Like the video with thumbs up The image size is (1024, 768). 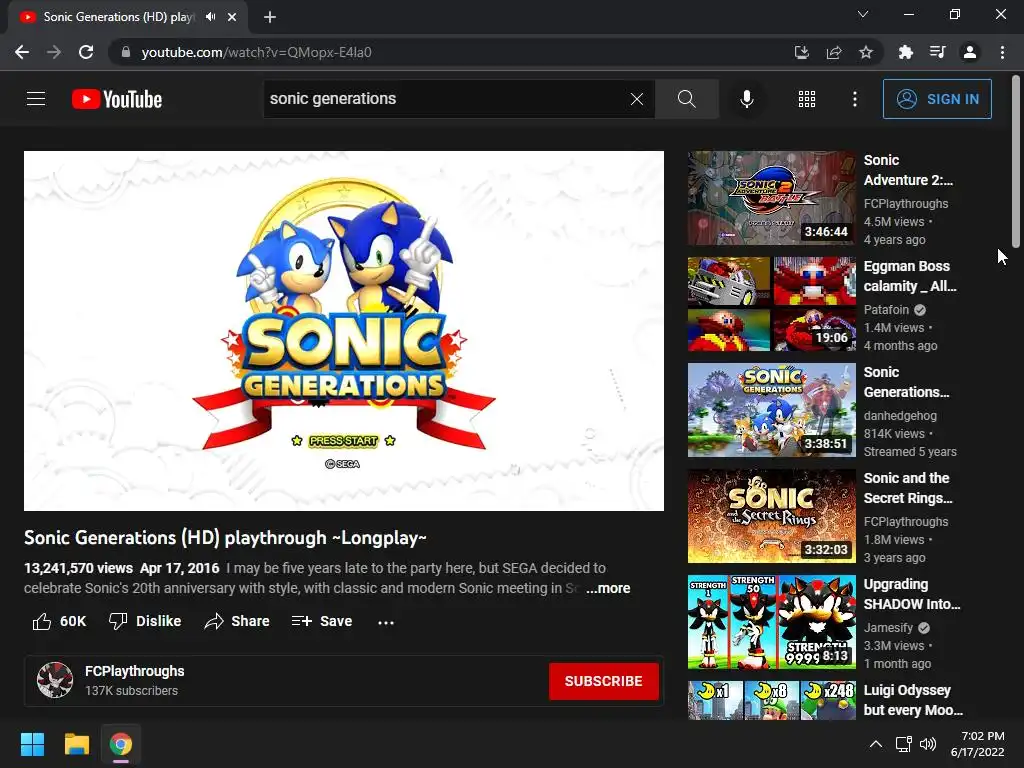click(x=59, y=621)
